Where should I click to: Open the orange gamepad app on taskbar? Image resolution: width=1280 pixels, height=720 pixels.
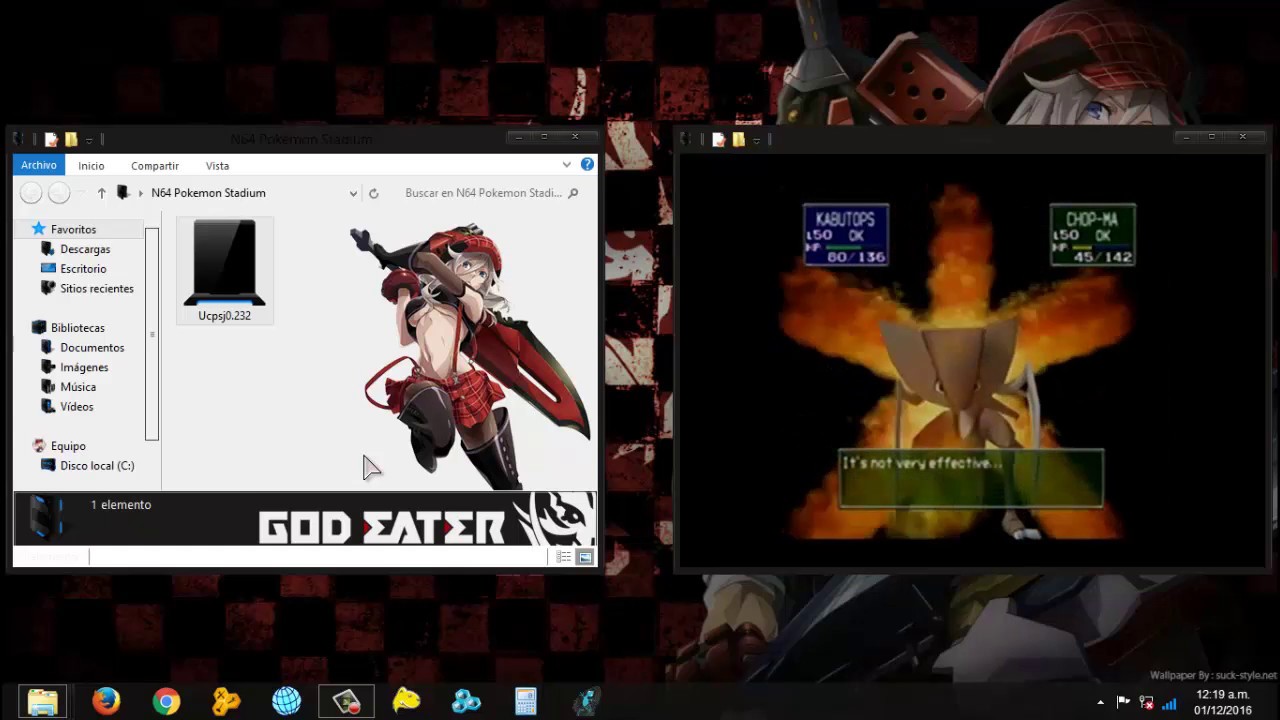tap(226, 701)
